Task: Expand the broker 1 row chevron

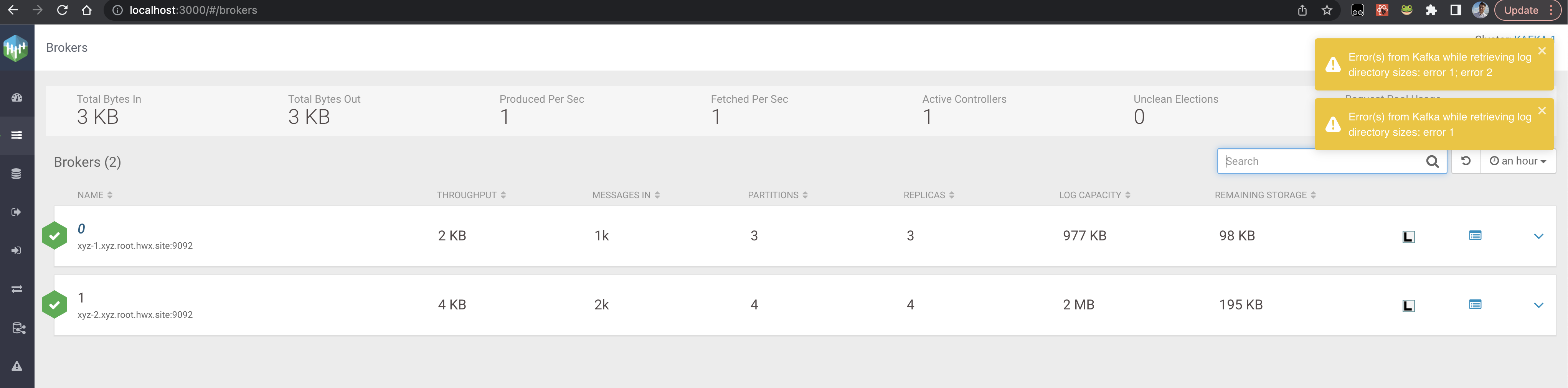Action: click(1538, 305)
